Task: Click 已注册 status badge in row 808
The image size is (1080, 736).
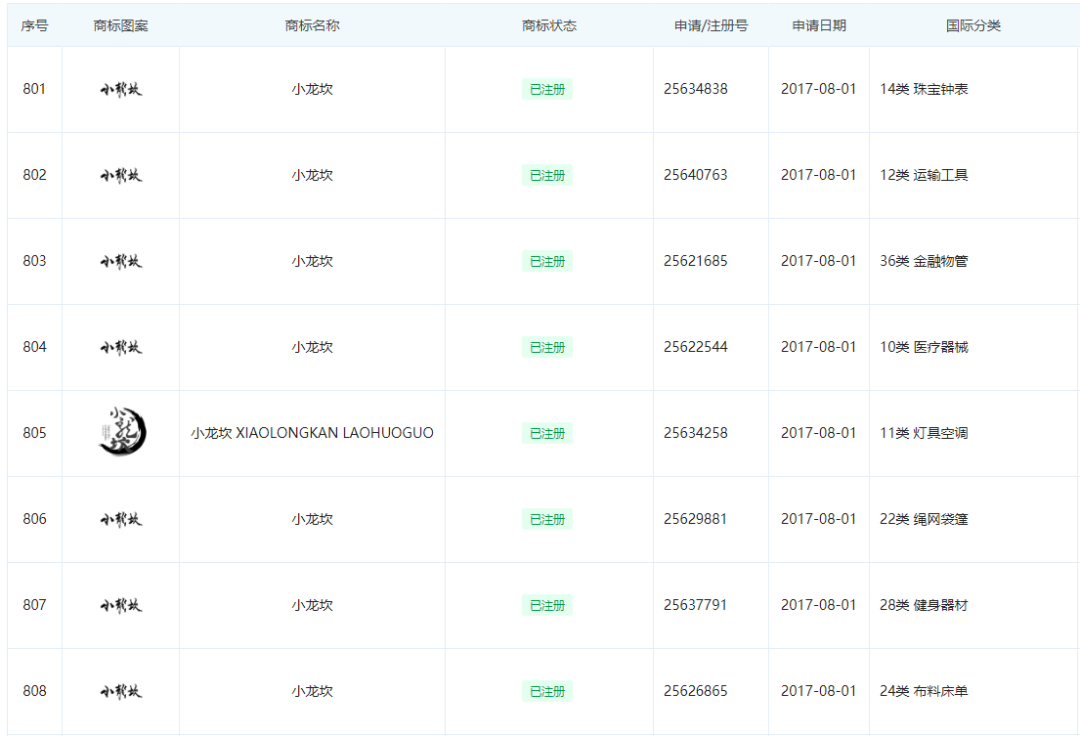Action: click(548, 692)
